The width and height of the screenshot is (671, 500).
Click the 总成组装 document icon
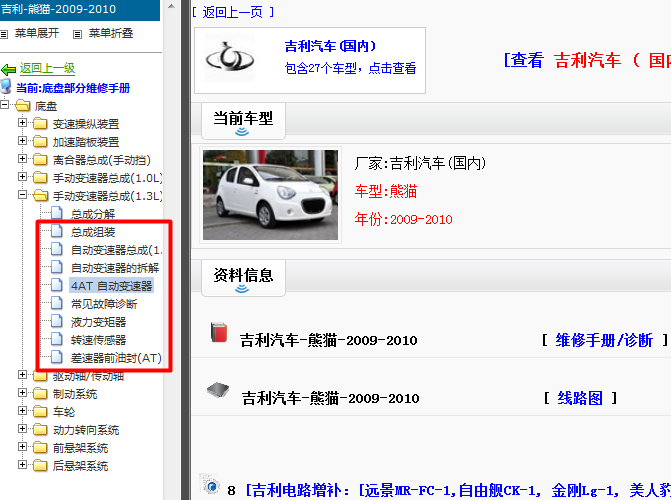pos(56,231)
